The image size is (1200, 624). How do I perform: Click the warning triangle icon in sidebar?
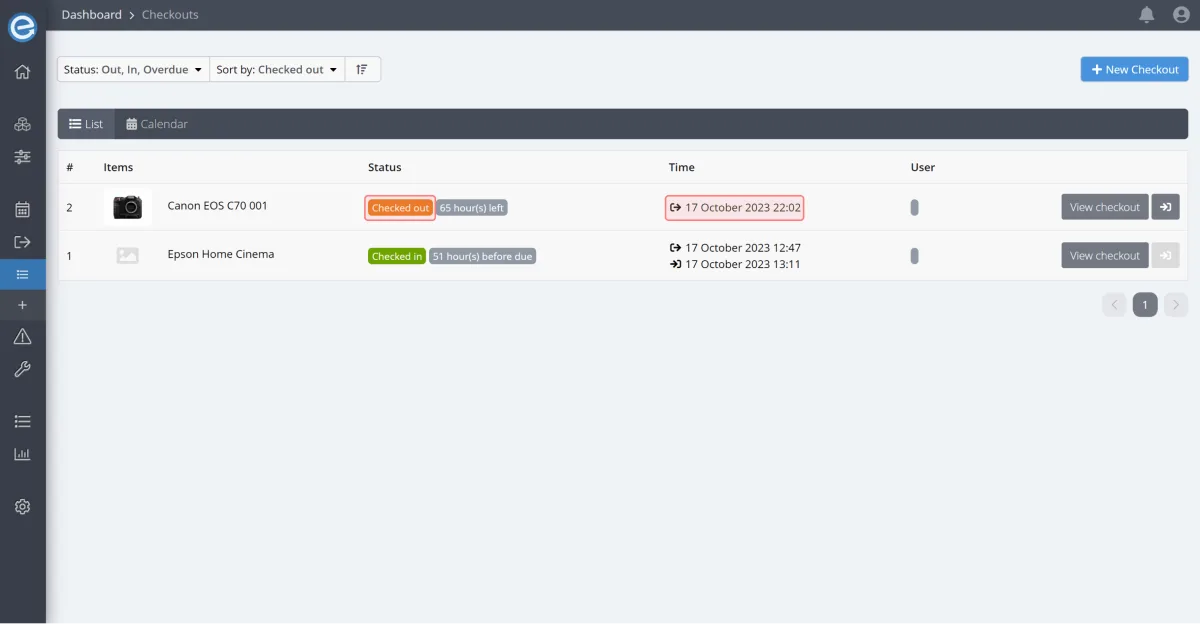pyautogui.click(x=22, y=337)
